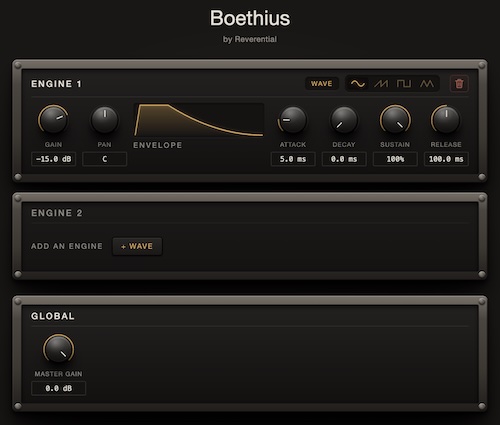Click the Release knob
500x425 pixels.
pyautogui.click(x=446, y=120)
